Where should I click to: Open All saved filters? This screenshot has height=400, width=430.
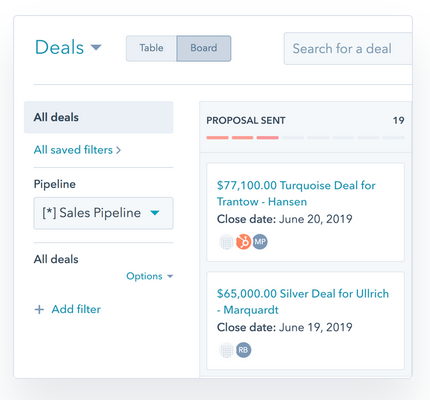(x=77, y=150)
